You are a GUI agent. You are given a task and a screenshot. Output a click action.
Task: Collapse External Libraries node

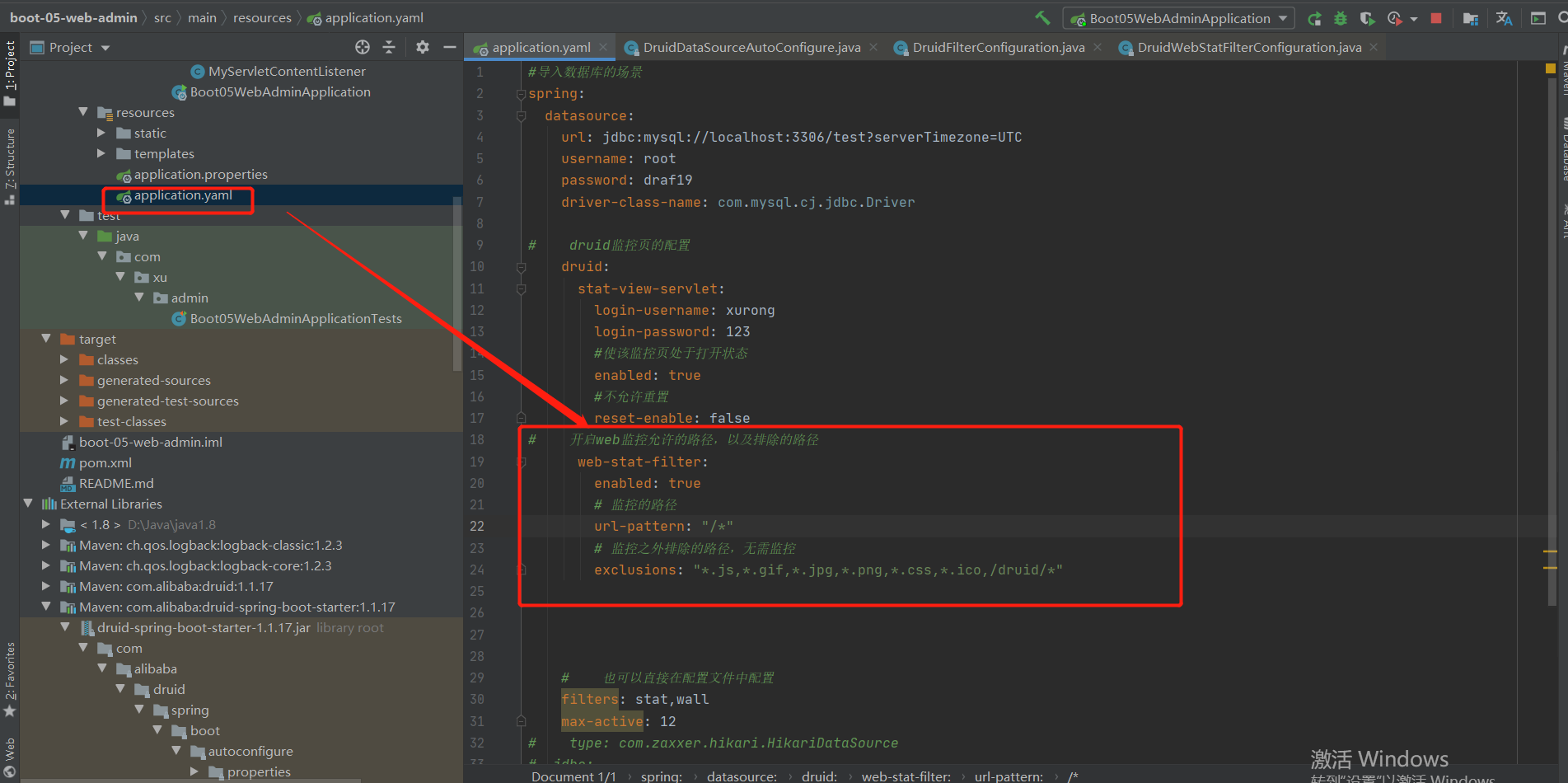click(28, 504)
